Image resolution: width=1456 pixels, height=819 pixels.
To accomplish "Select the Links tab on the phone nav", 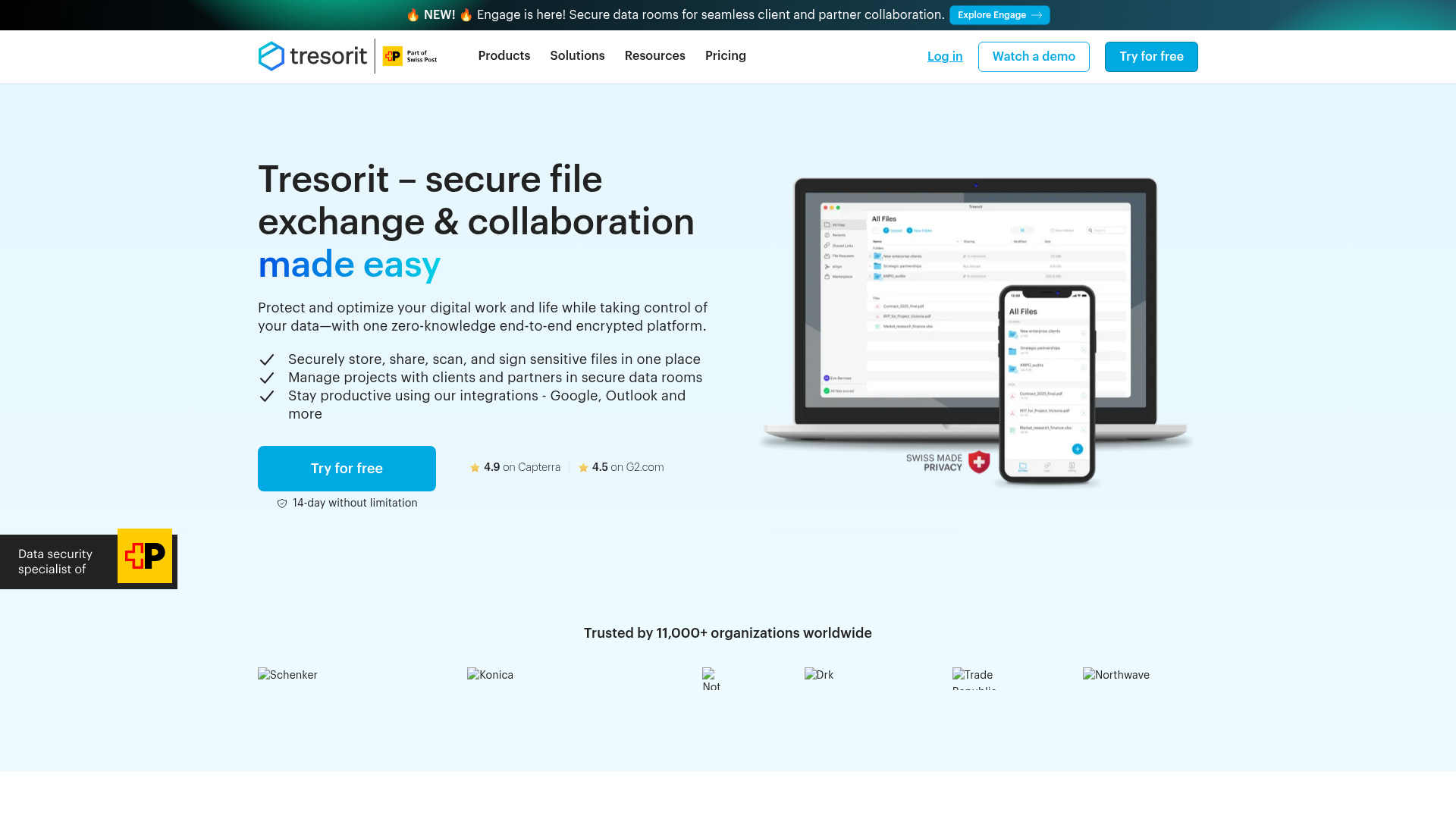I will [1047, 466].
